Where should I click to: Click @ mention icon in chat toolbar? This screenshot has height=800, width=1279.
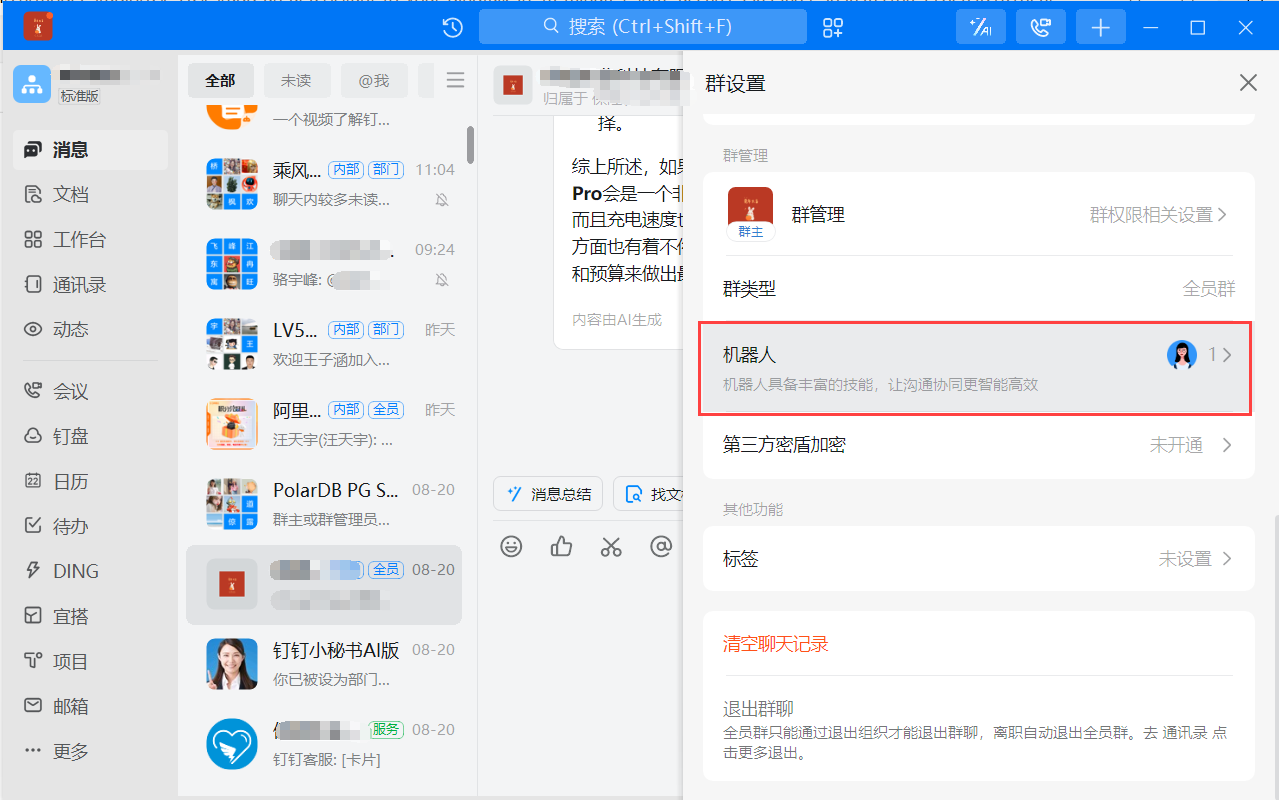(x=661, y=546)
